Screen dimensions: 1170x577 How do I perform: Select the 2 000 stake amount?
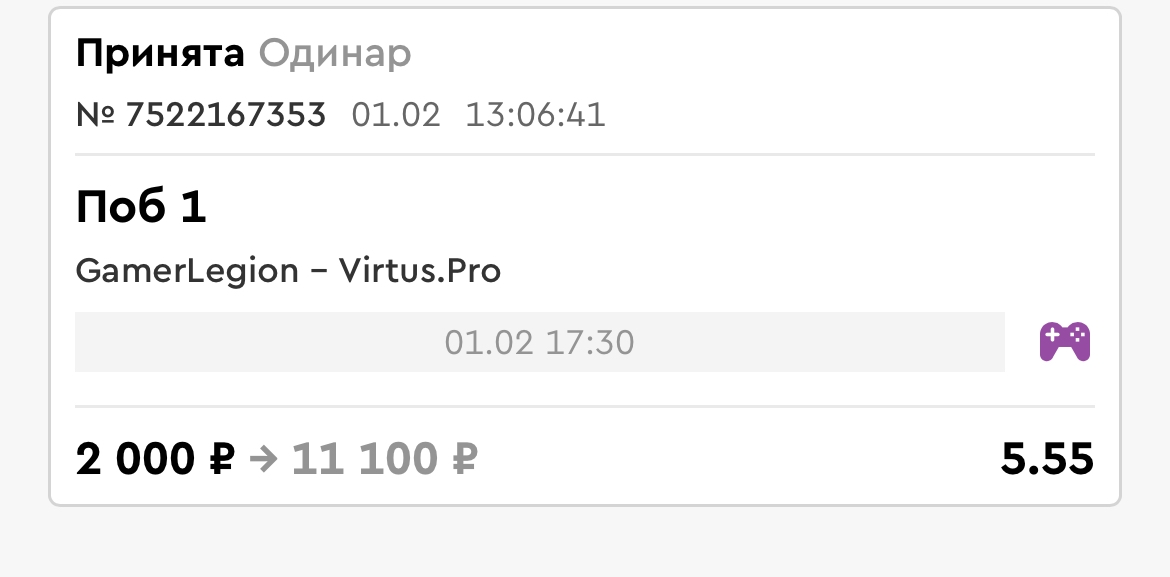[135, 459]
